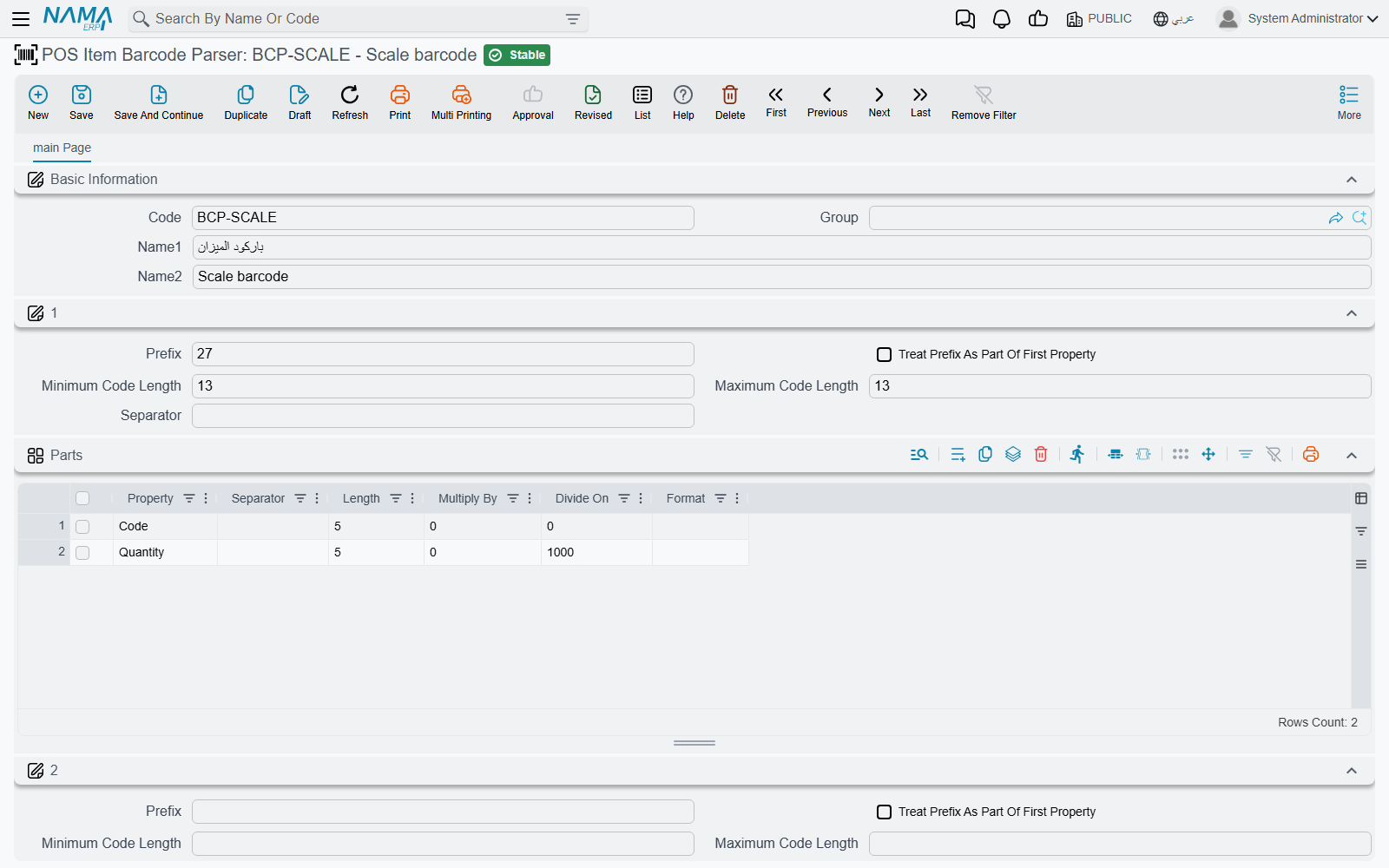Switch language to Arabic
1389x868 pixels.
[1174, 19]
